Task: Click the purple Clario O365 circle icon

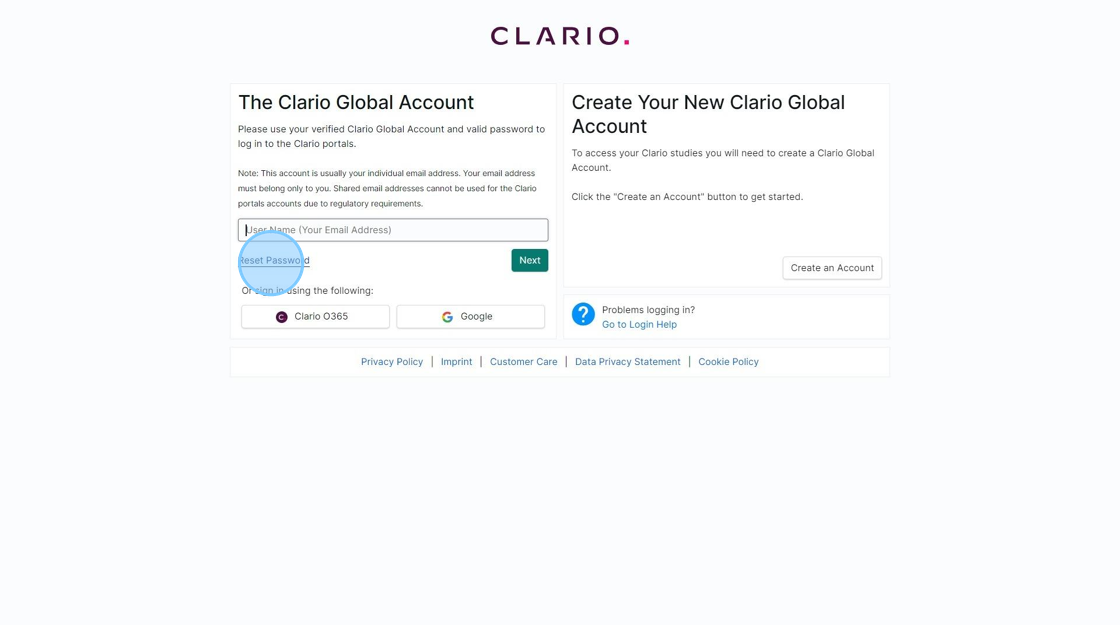Action: coord(281,316)
